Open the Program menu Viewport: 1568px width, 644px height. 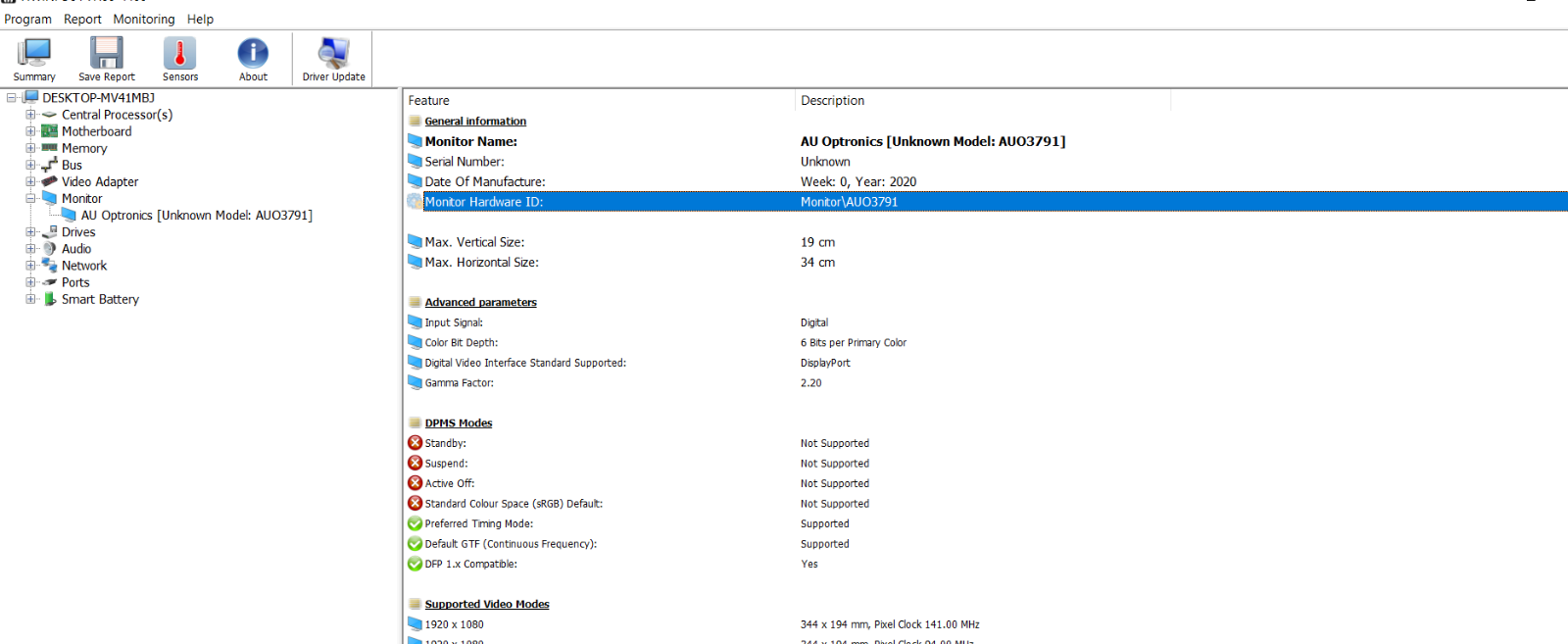coord(27,19)
